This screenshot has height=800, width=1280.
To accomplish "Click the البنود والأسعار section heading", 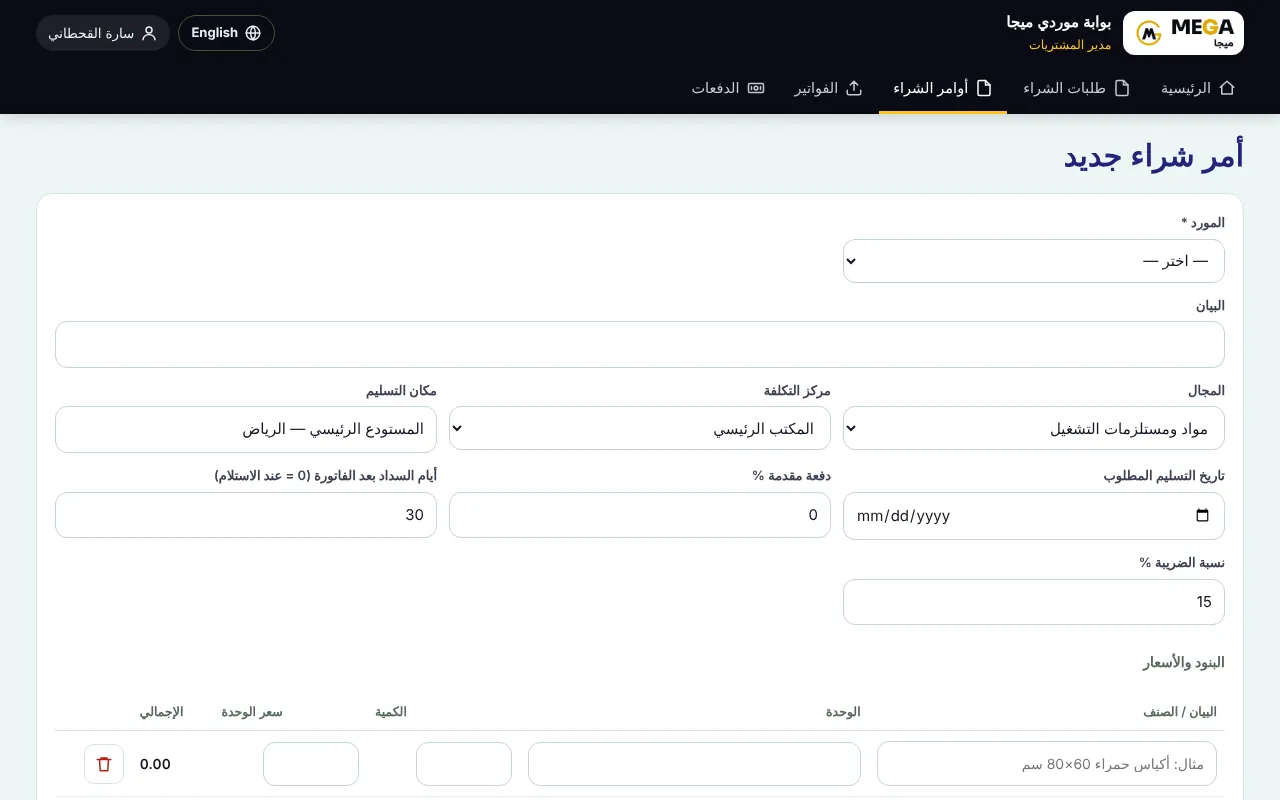I will tap(1184, 663).
